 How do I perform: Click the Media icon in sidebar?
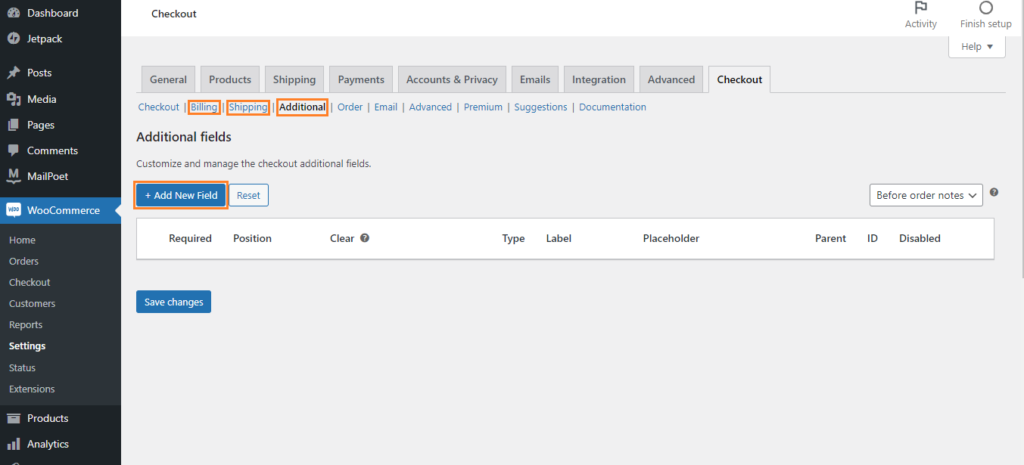[13, 99]
